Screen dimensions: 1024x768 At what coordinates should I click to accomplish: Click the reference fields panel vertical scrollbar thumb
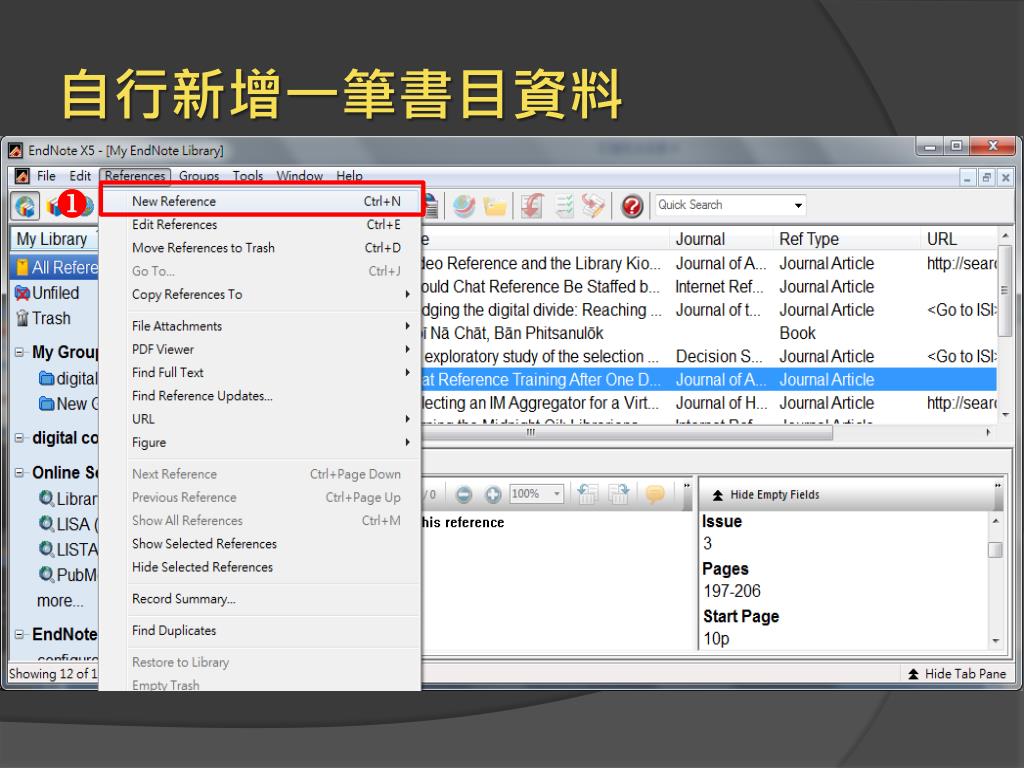tap(995, 550)
